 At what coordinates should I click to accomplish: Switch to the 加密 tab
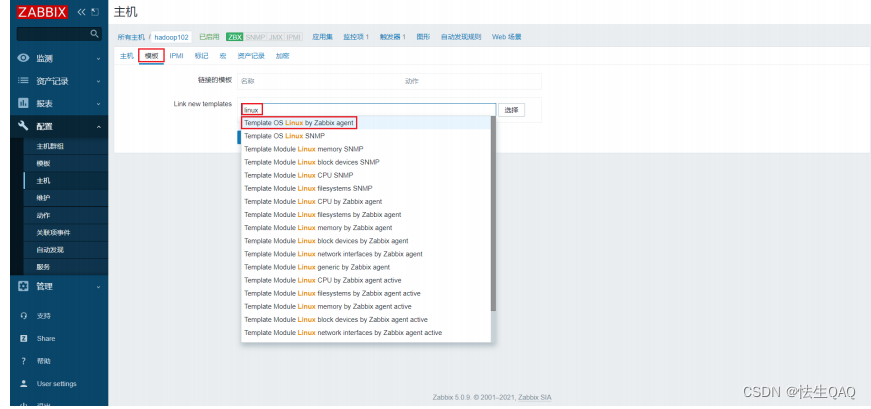pyautogui.click(x=282, y=56)
